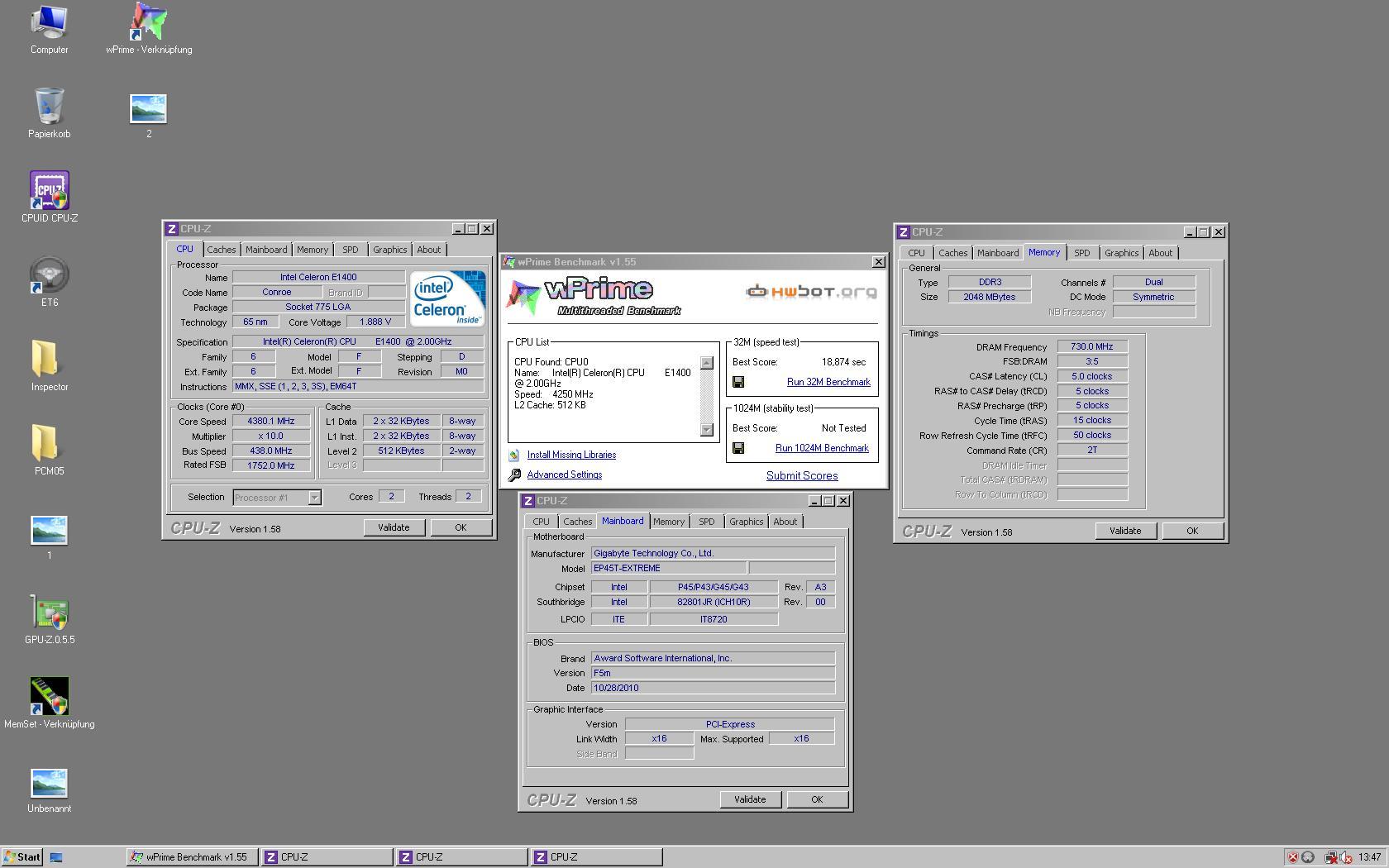Click Best Score value 18,874 sec
The image size is (1389, 868).
pyautogui.click(x=843, y=362)
